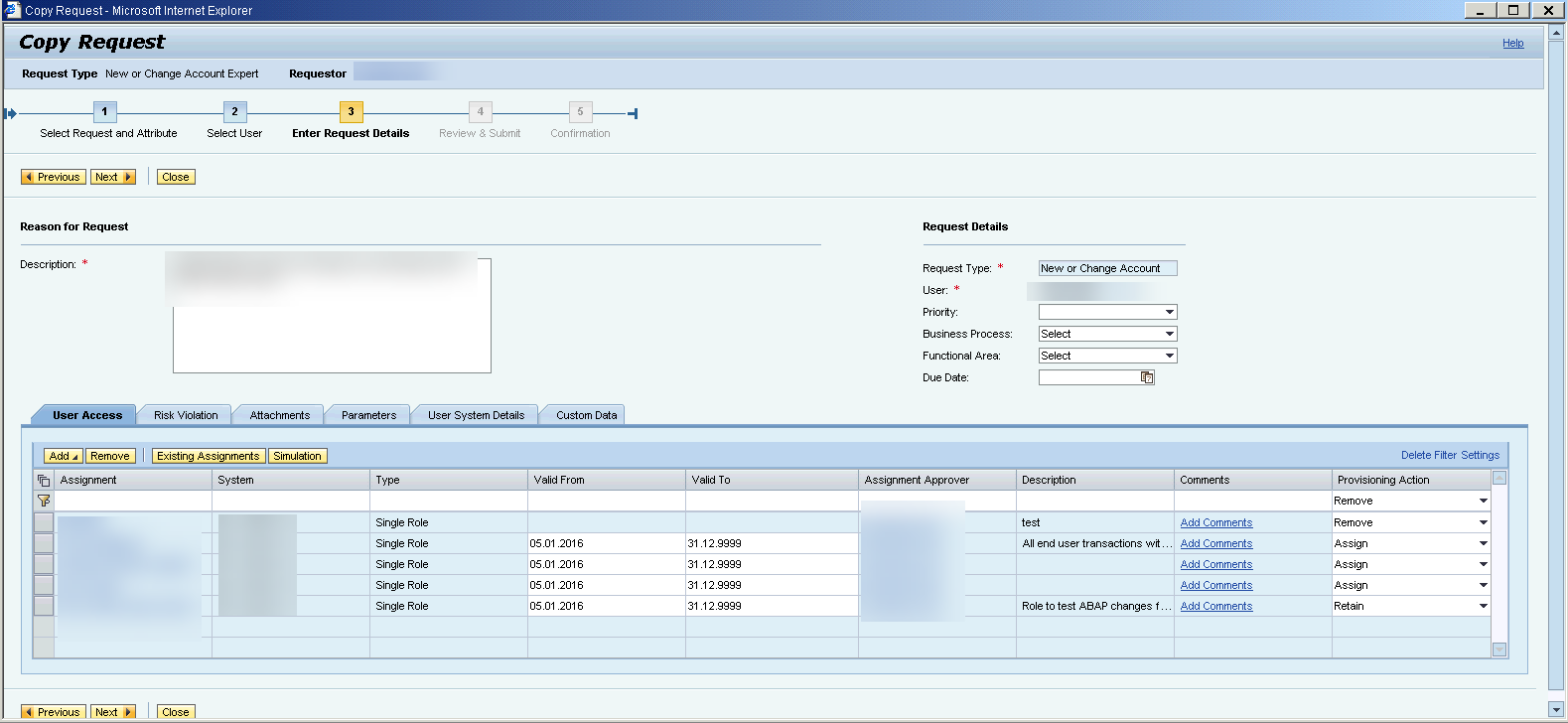
Task: Click the Internet Explorer page icon in title bar
Action: click(x=12, y=10)
